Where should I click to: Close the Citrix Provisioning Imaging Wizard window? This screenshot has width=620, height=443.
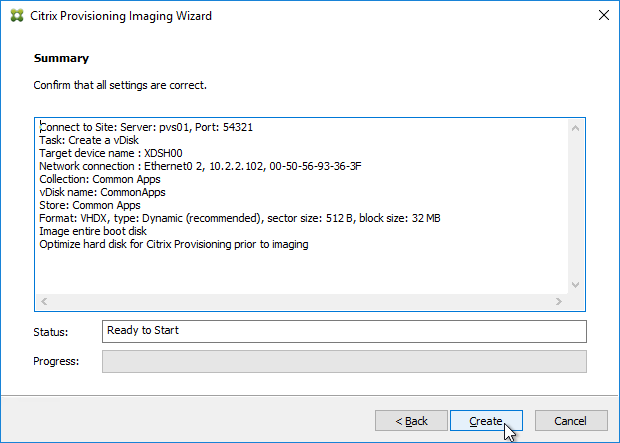[603, 15]
